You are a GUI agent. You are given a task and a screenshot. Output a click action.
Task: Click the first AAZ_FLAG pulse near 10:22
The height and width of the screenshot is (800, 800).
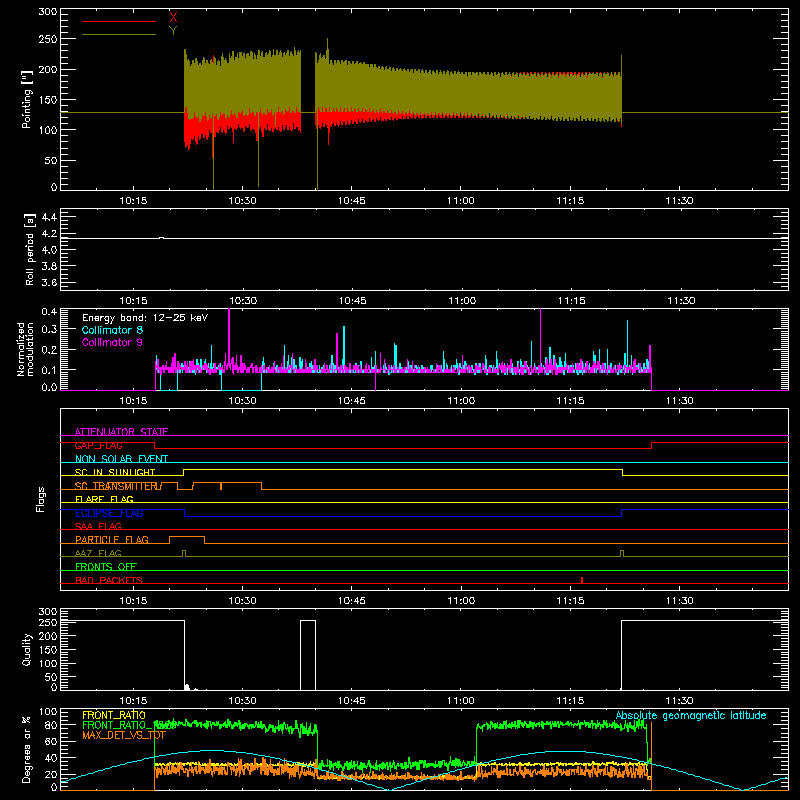tap(184, 553)
